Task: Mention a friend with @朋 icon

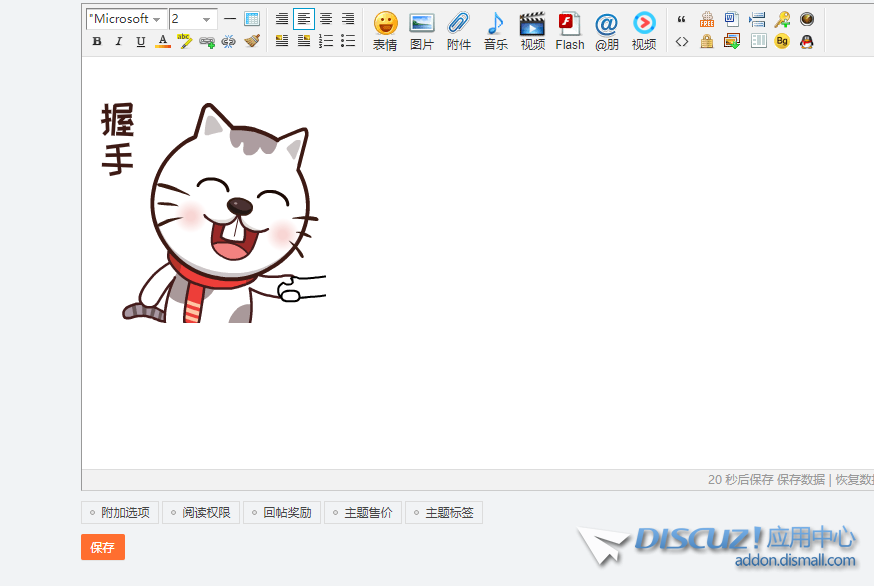Action: [x=606, y=31]
